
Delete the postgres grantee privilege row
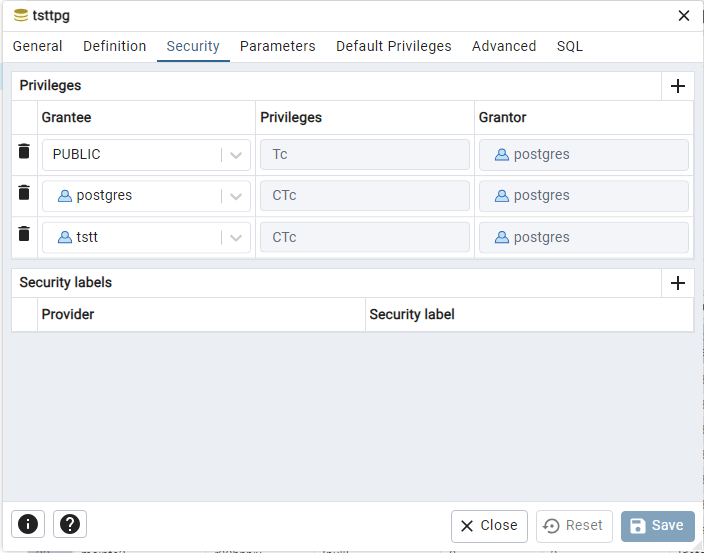(x=24, y=193)
